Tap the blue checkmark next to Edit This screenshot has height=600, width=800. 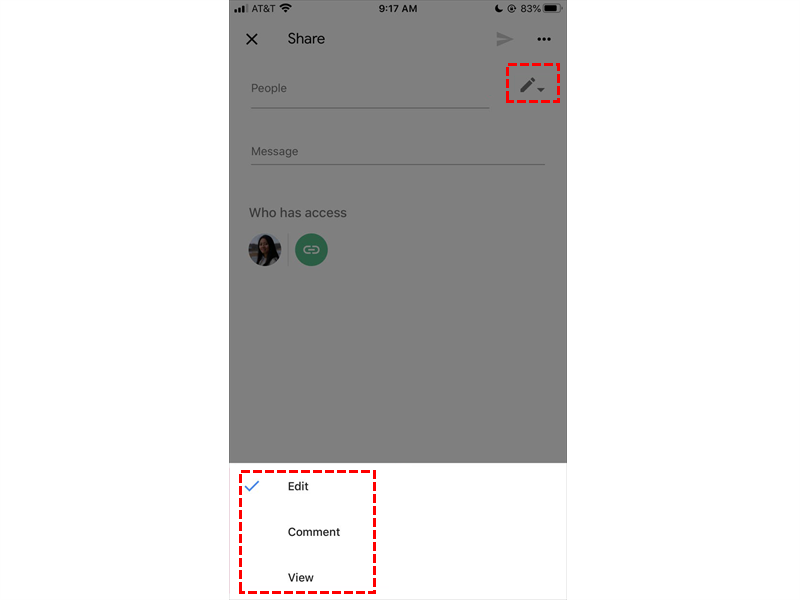(252, 486)
